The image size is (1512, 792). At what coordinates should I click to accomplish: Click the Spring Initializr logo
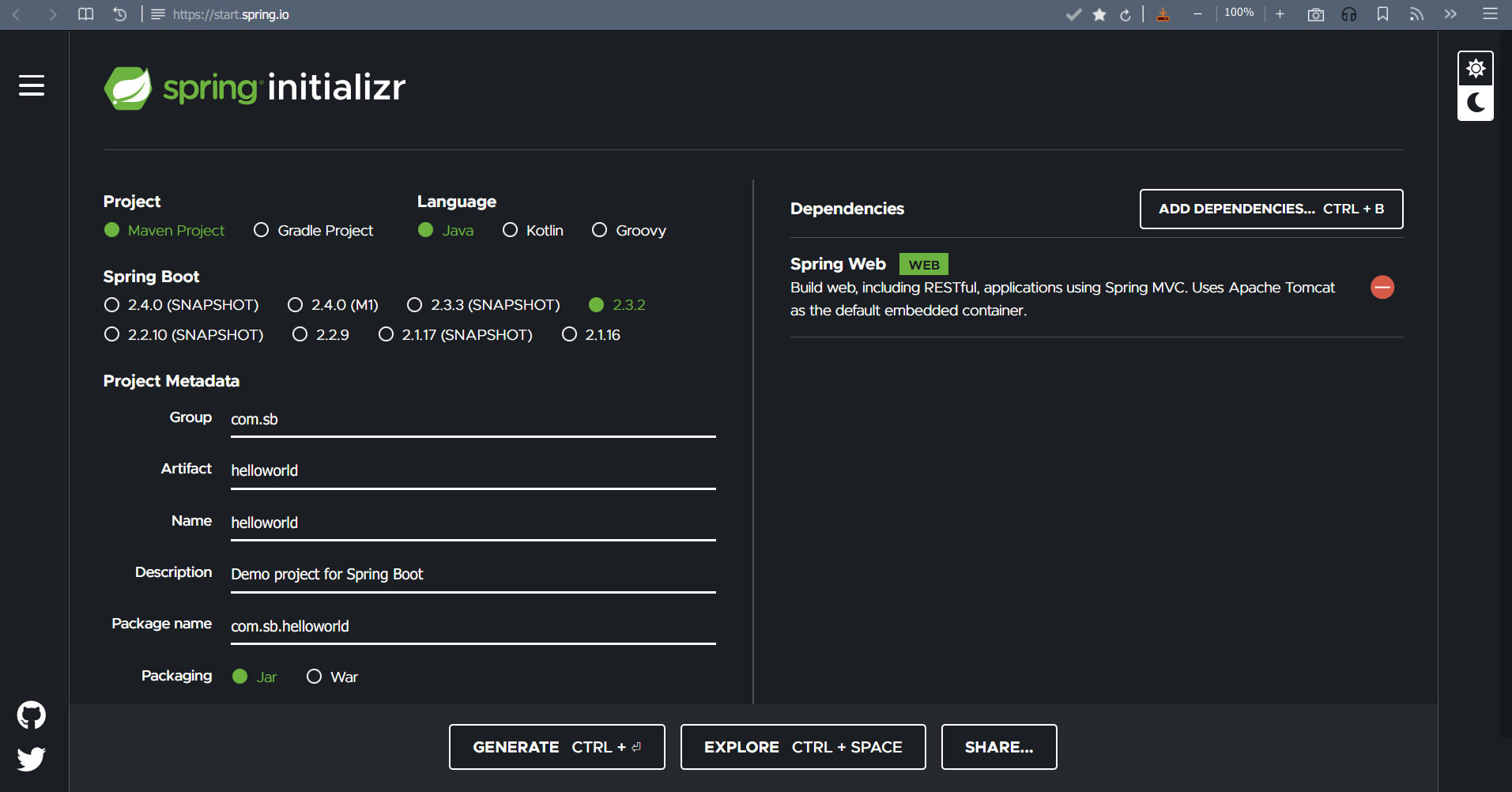tap(255, 88)
